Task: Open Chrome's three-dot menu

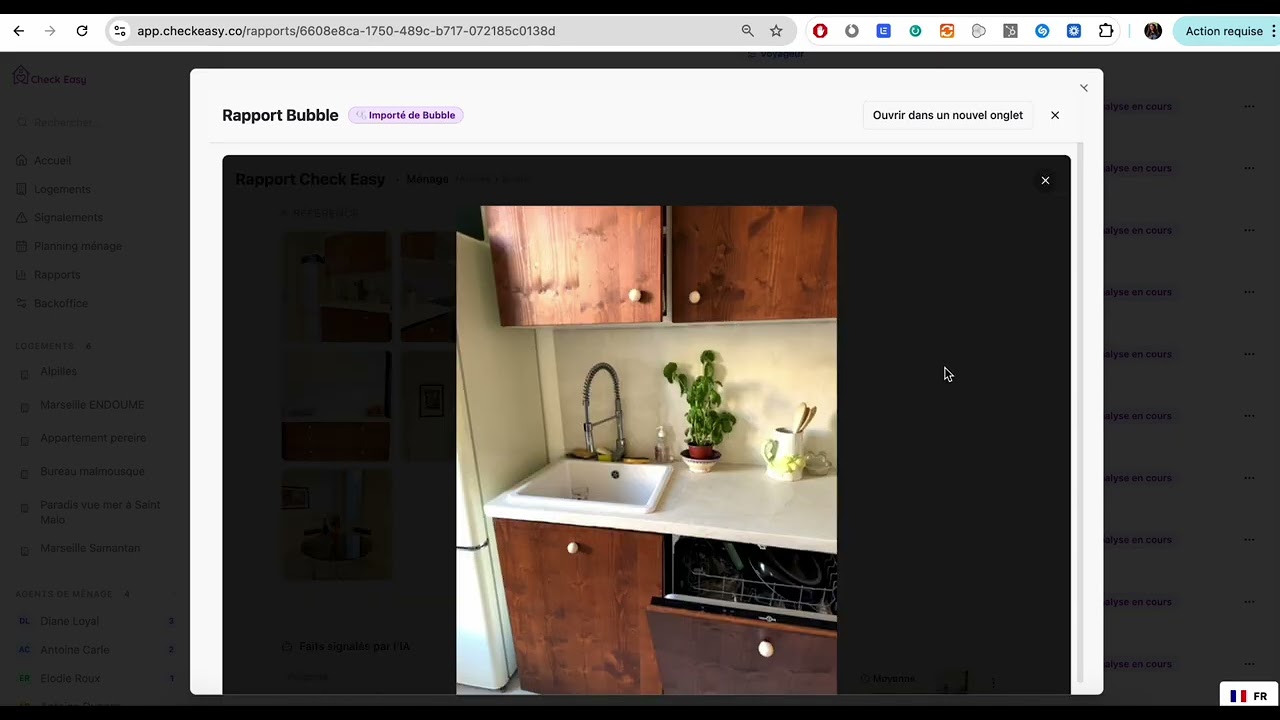Action: (1273, 31)
